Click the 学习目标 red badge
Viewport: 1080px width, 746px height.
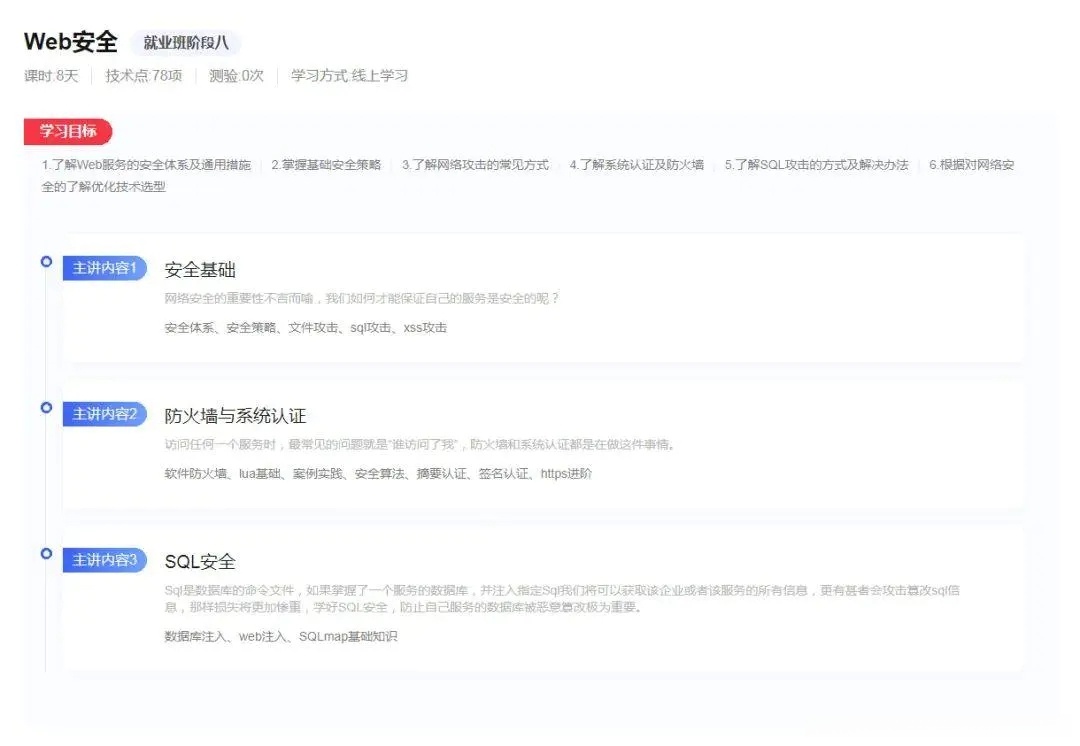(68, 131)
